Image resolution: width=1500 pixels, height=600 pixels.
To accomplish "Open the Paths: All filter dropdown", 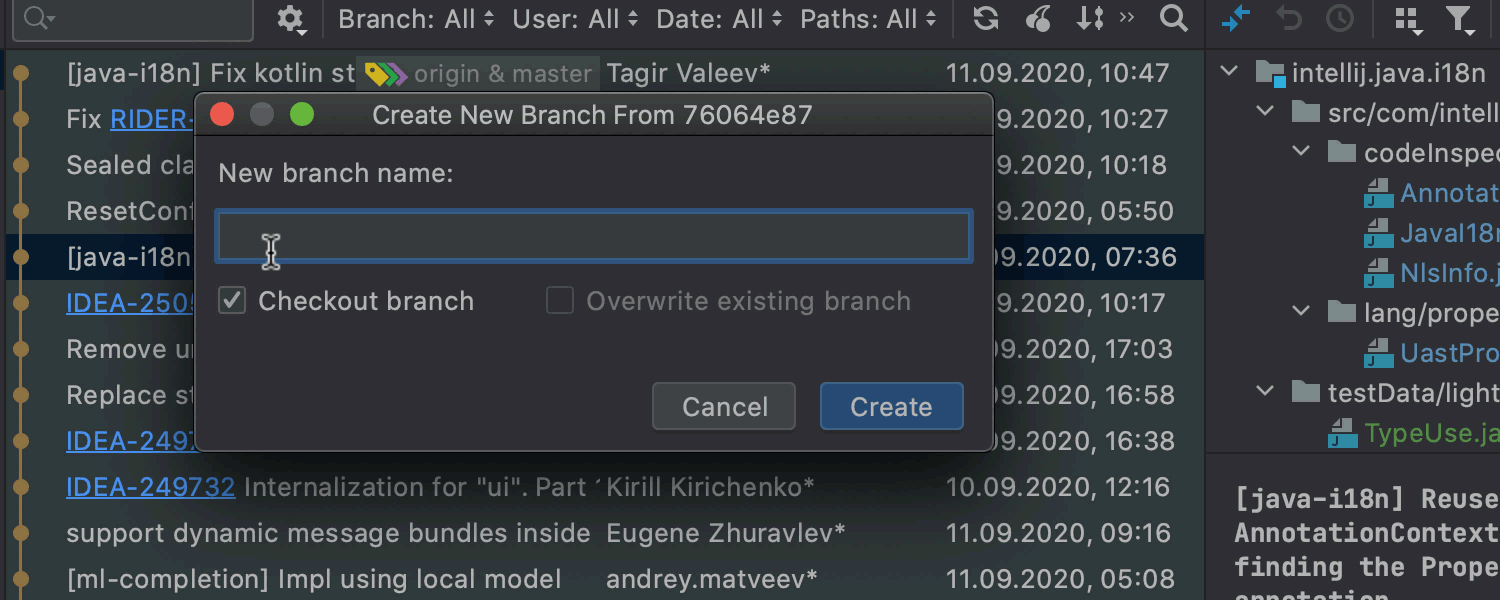I will click(868, 18).
